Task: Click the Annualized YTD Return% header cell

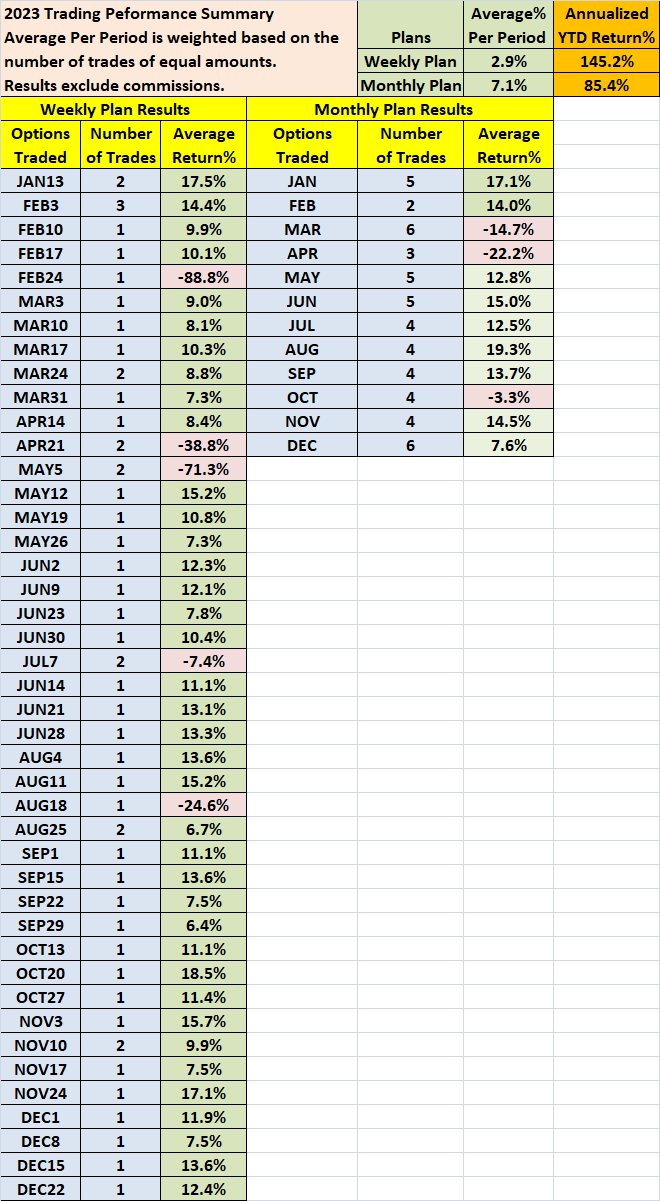Action: 607,26
